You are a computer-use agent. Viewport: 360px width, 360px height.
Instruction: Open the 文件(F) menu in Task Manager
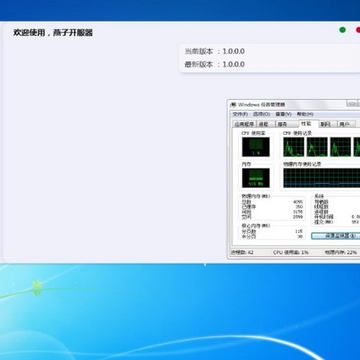[240, 114]
